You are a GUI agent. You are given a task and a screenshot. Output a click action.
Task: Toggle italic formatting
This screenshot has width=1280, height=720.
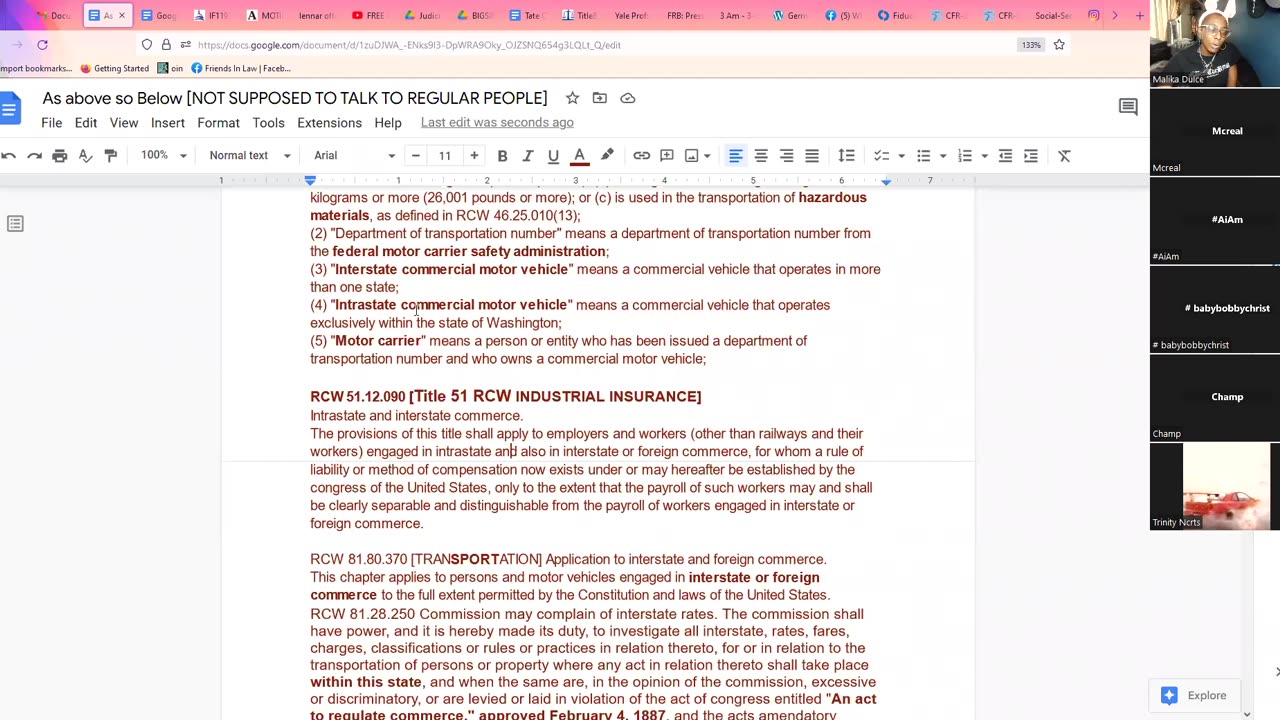tap(527, 155)
